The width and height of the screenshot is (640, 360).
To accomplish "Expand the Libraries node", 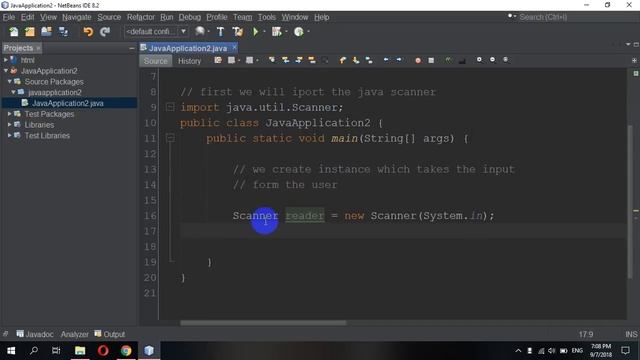I will coord(9,124).
